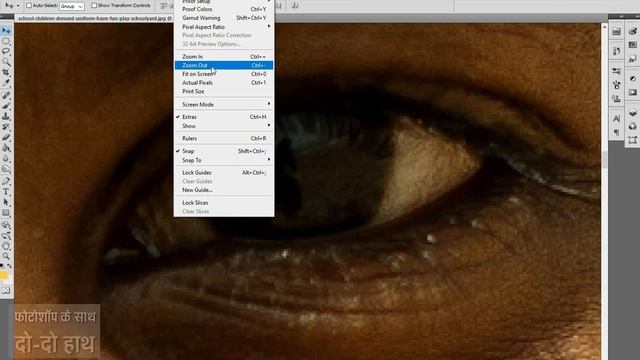Open the Swatches panel icon
Image resolution: width=640 pixels, height=360 pixels.
[633, 45]
